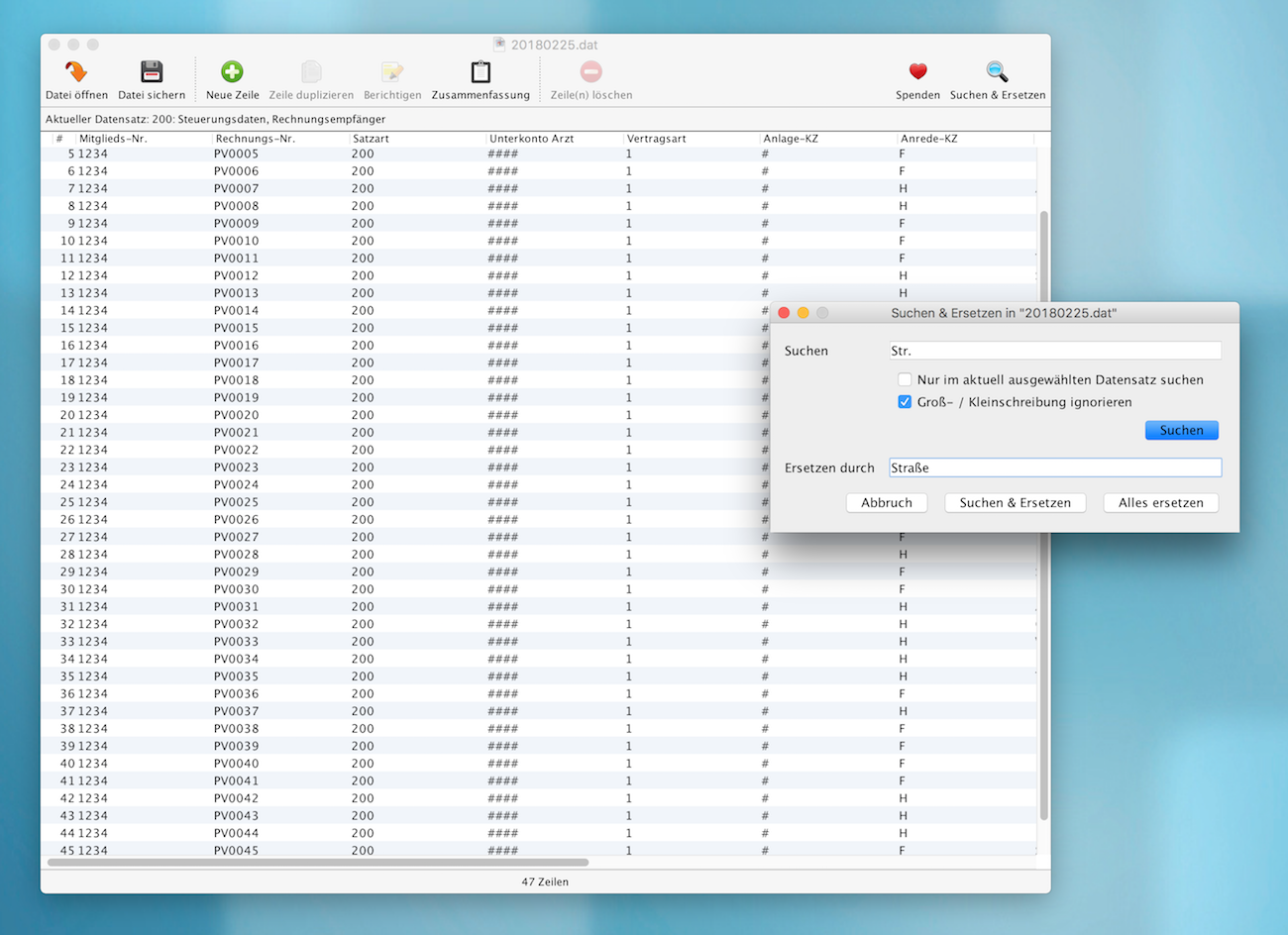Screen dimensions: 1288x935
Task: Click Satzart value in PV0043 row
Action: tap(363, 816)
